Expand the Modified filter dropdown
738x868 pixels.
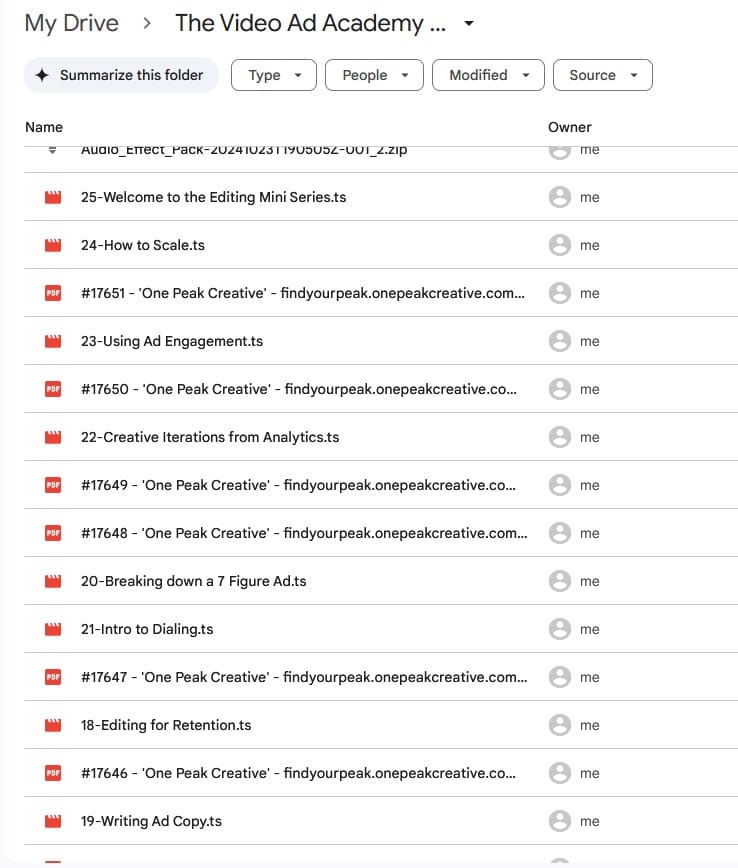click(x=488, y=75)
